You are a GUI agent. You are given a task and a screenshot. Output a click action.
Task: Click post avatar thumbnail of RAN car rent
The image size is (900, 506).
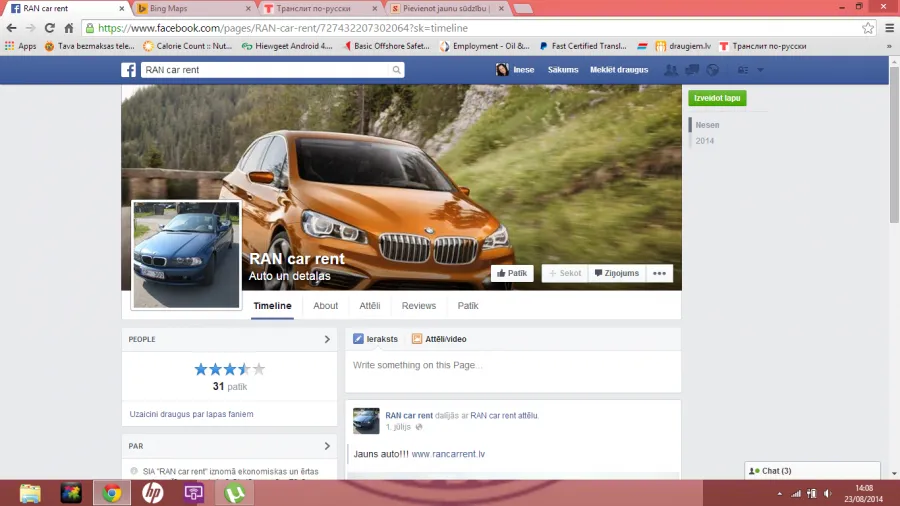click(x=366, y=421)
